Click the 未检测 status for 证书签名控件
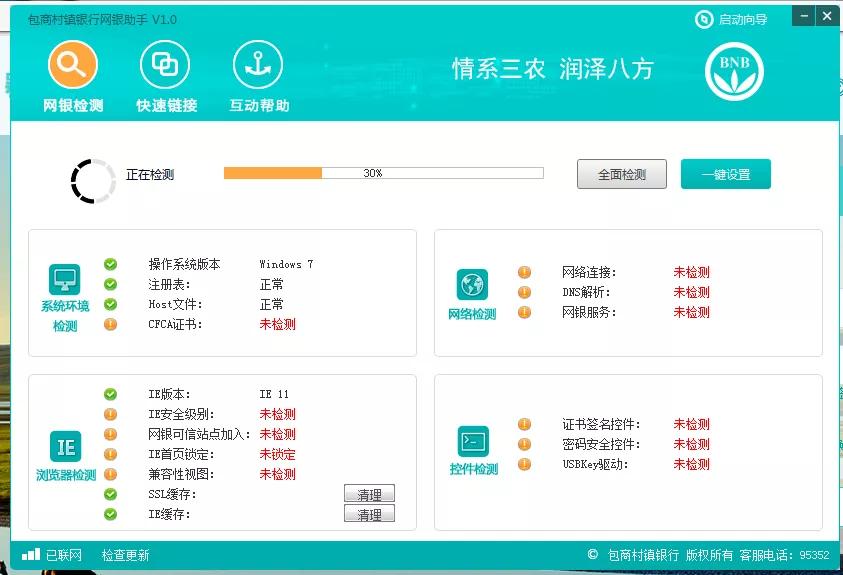The height and width of the screenshot is (575, 843). [691, 424]
